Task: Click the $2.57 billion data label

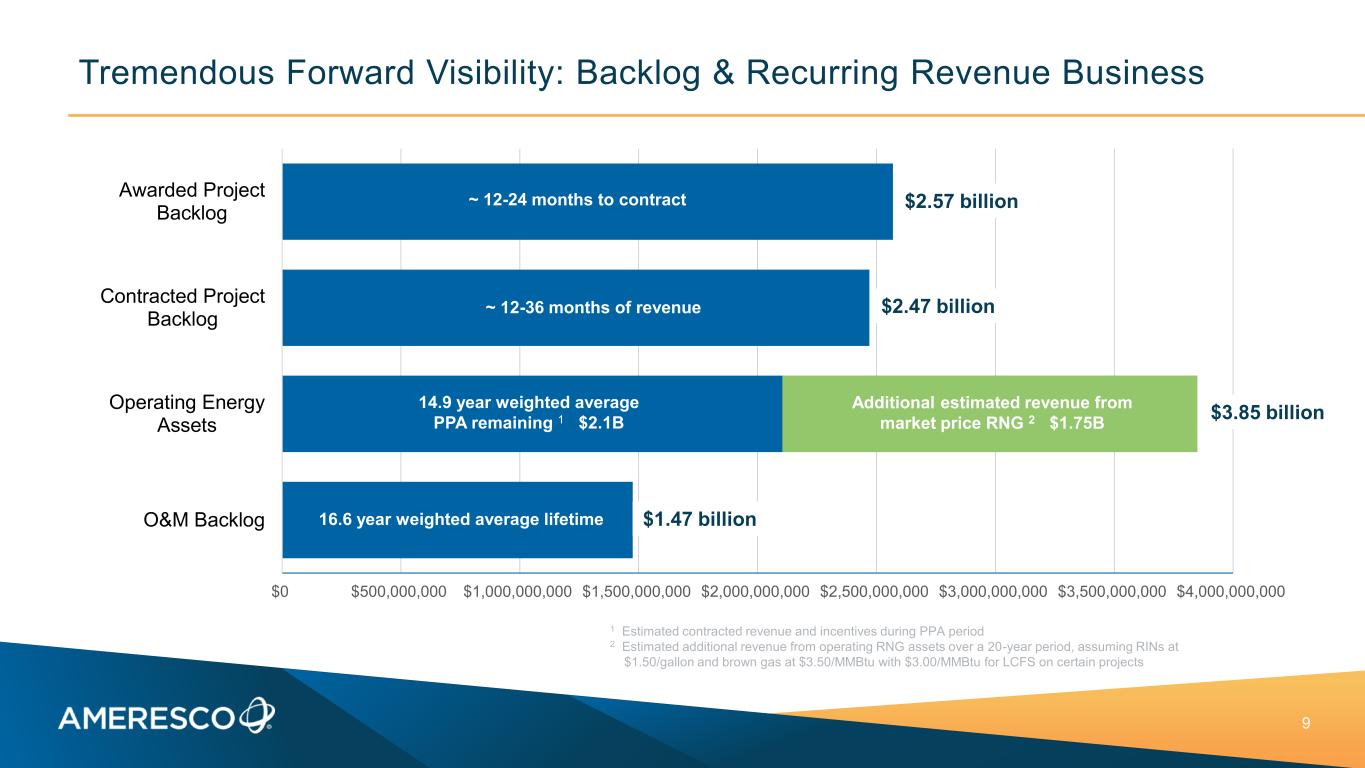Action: (961, 202)
